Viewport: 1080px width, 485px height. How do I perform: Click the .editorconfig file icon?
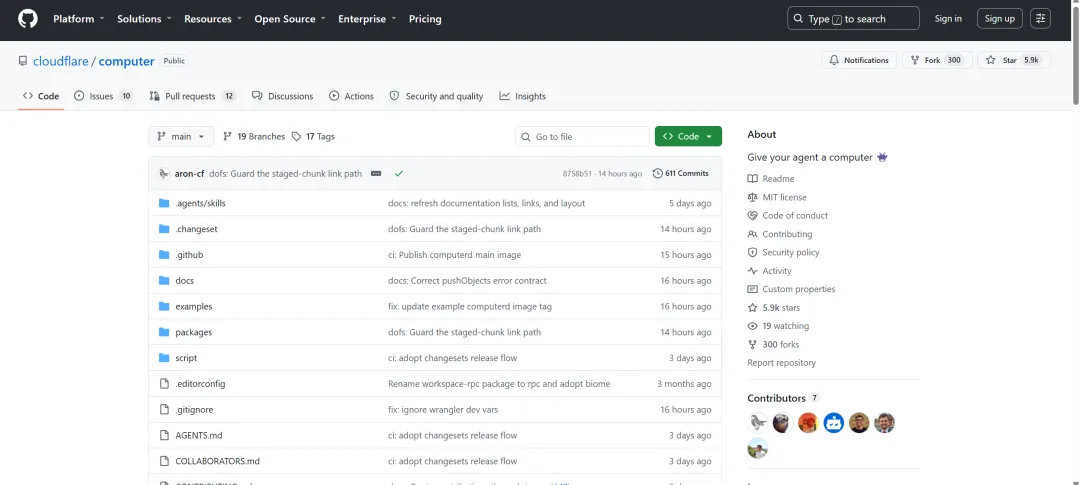[164, 384]
